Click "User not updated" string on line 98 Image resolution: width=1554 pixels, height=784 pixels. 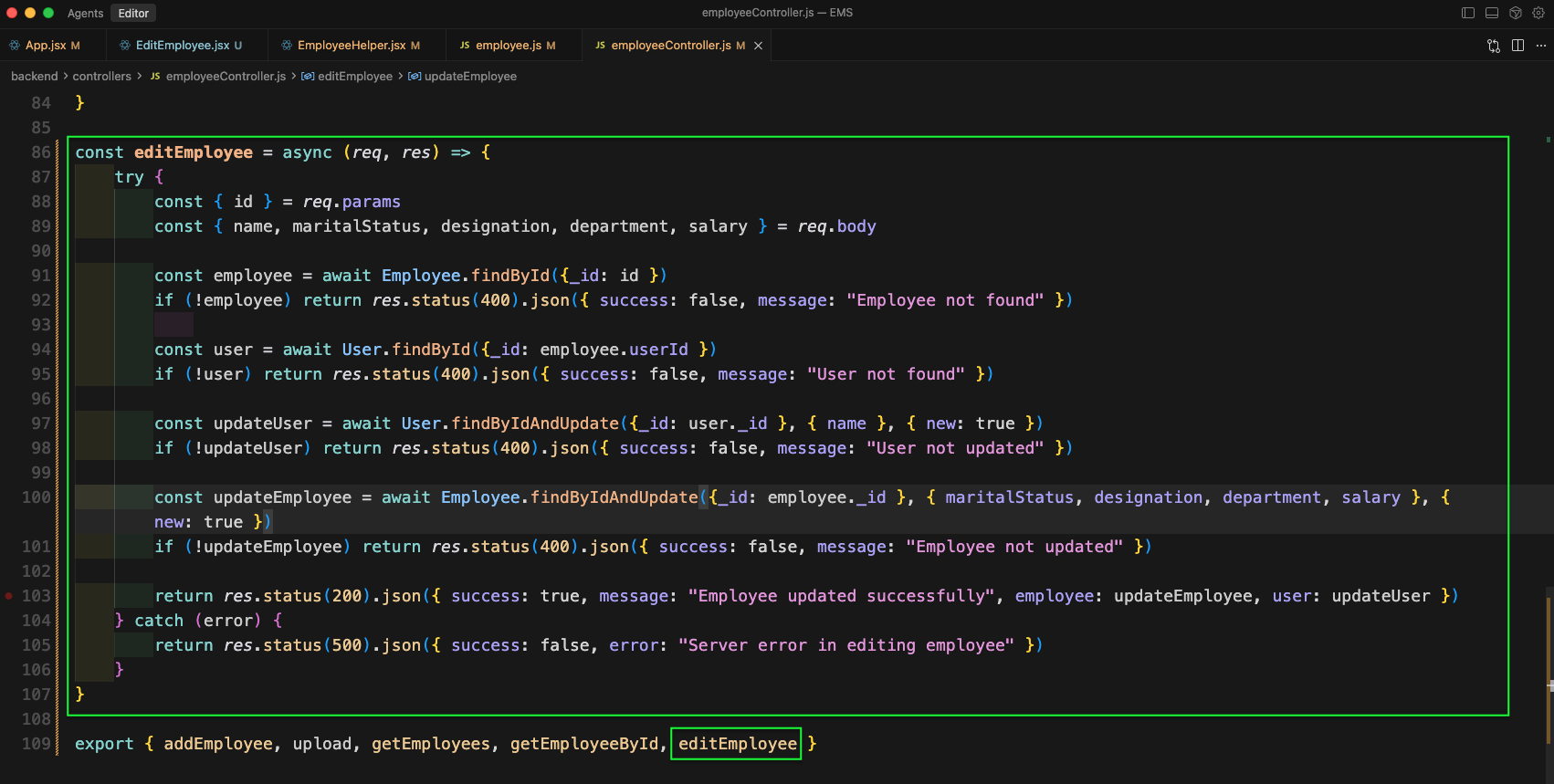[955, 448]
